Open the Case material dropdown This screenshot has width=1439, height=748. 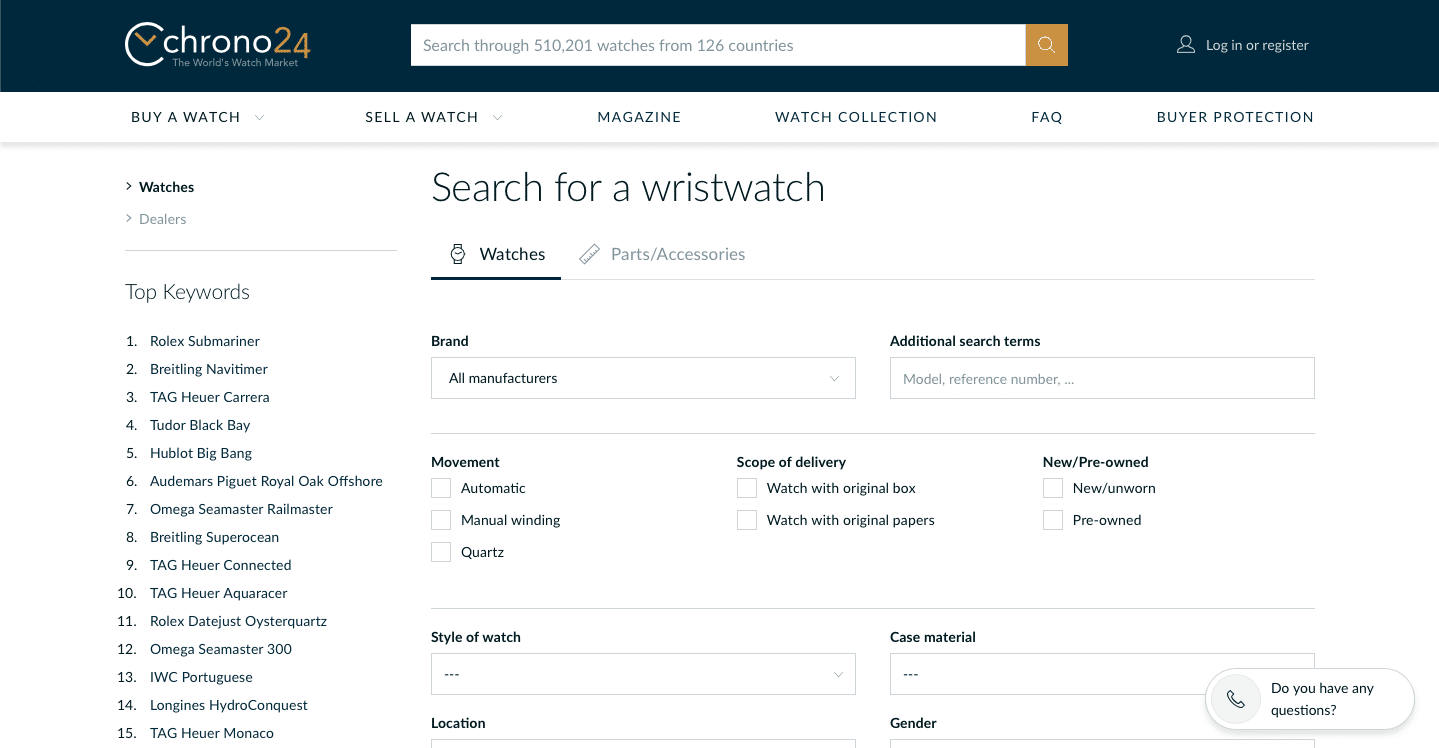[x=1102, y=674]
